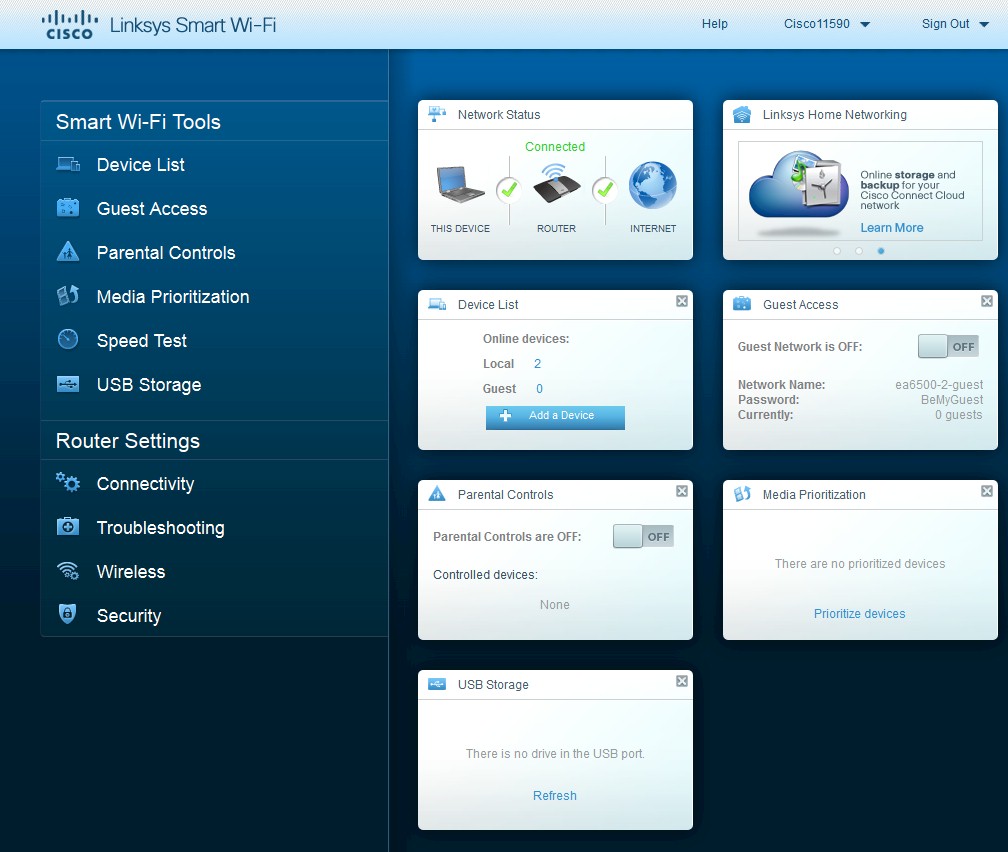
Task: Click the checkmark between router and internet
Action: (605, 190)
